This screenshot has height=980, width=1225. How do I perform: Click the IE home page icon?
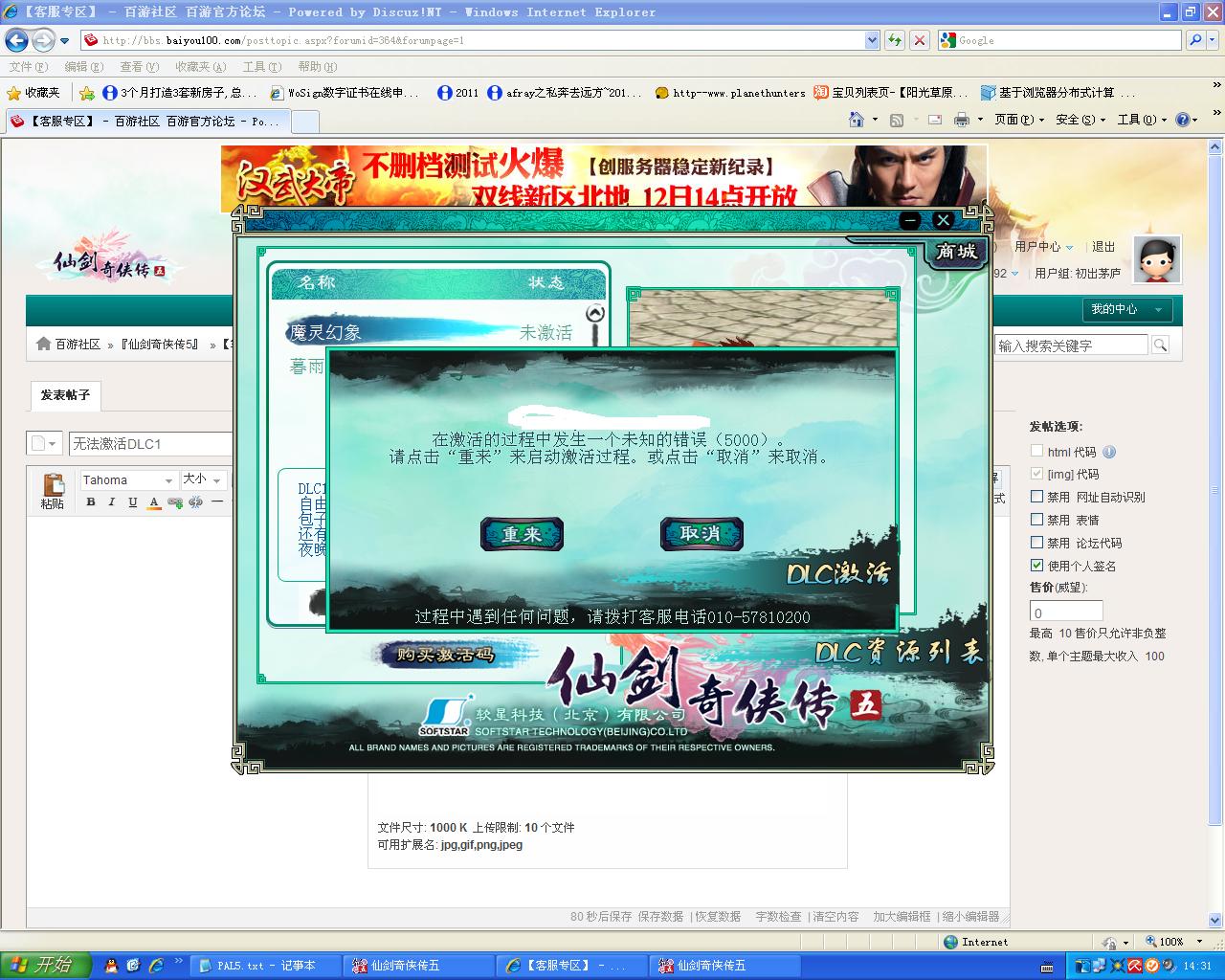857,120
